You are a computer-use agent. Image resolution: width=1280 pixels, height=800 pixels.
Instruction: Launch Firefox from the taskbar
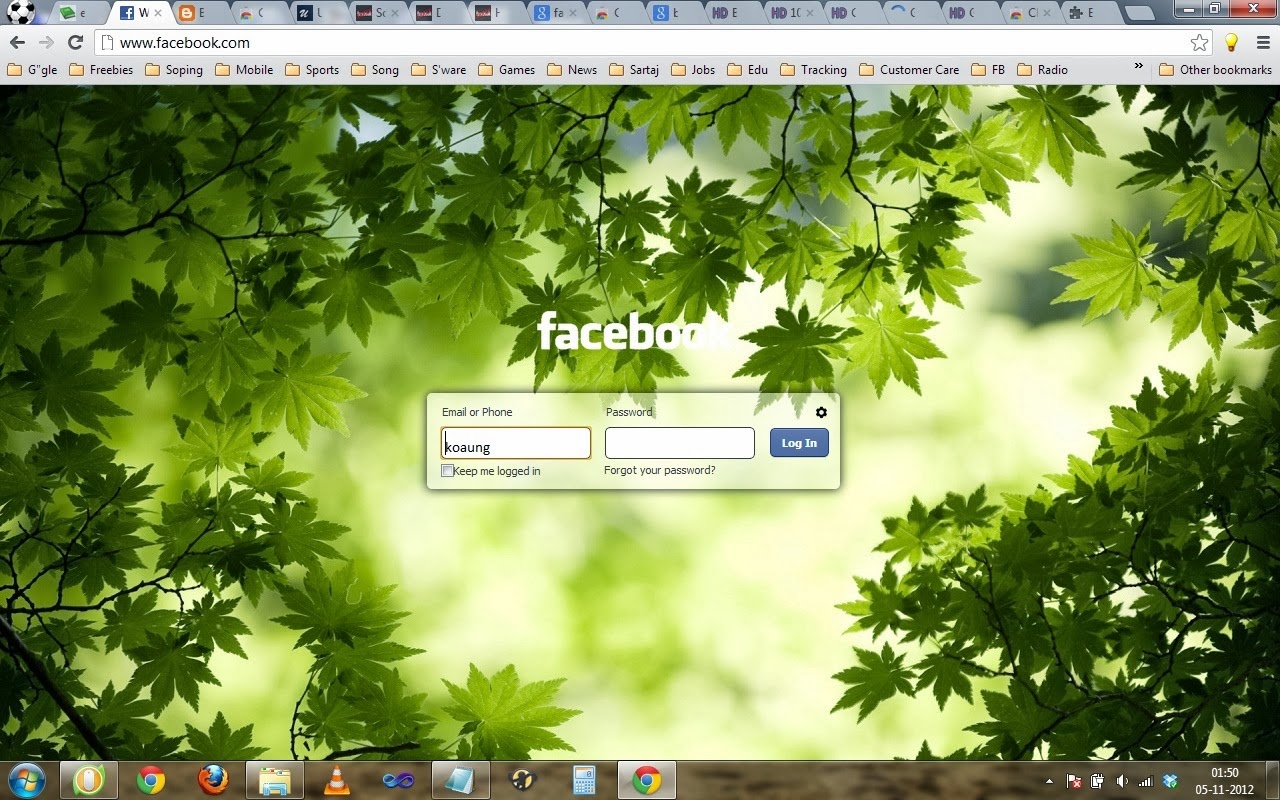tap(212, 780)
